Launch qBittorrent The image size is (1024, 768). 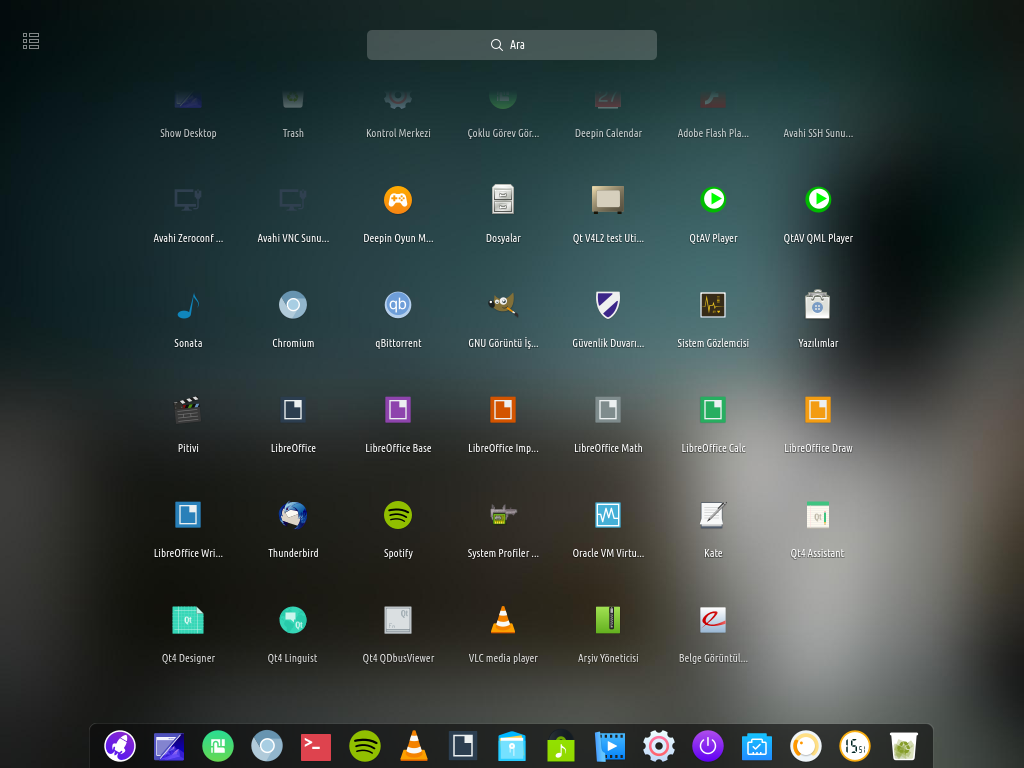click(x=398, y=305)
